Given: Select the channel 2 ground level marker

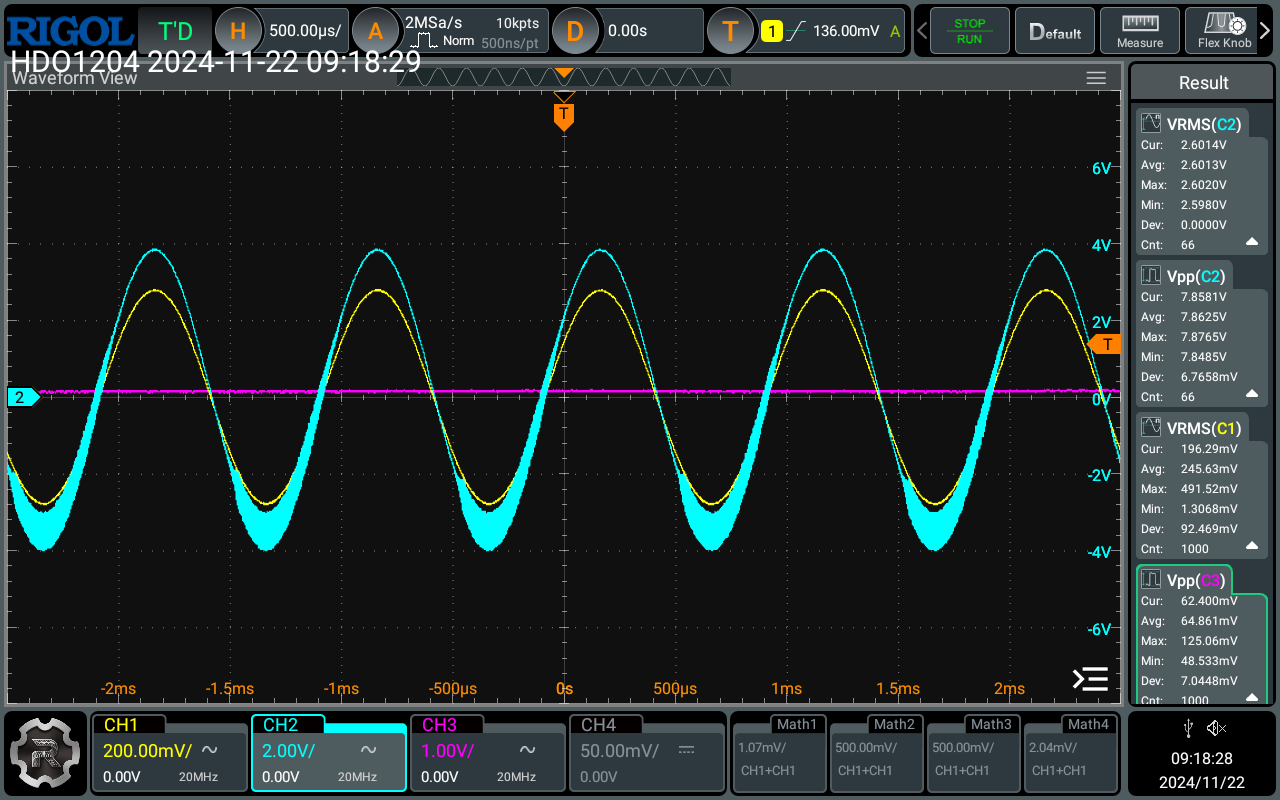Looking at the screenshot, I should [x=22, y=397].
